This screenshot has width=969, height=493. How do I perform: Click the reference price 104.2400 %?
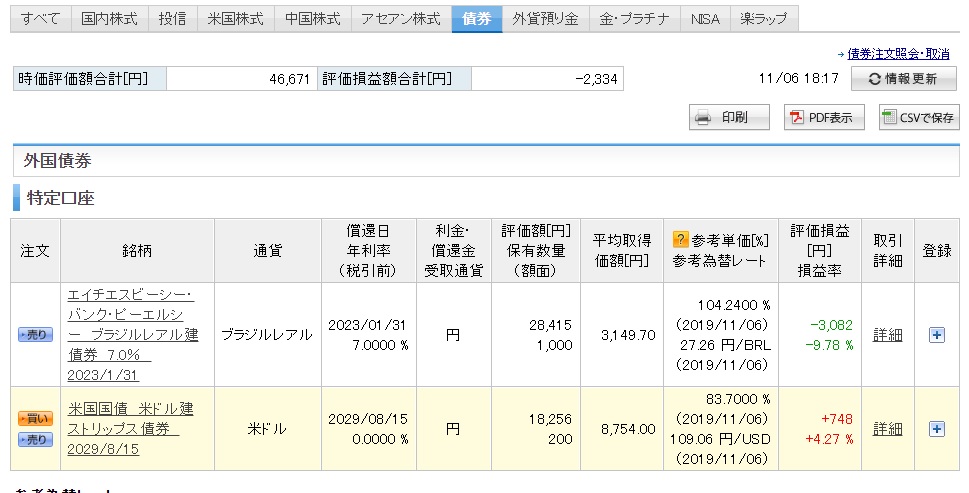click(x=734, y=305)
